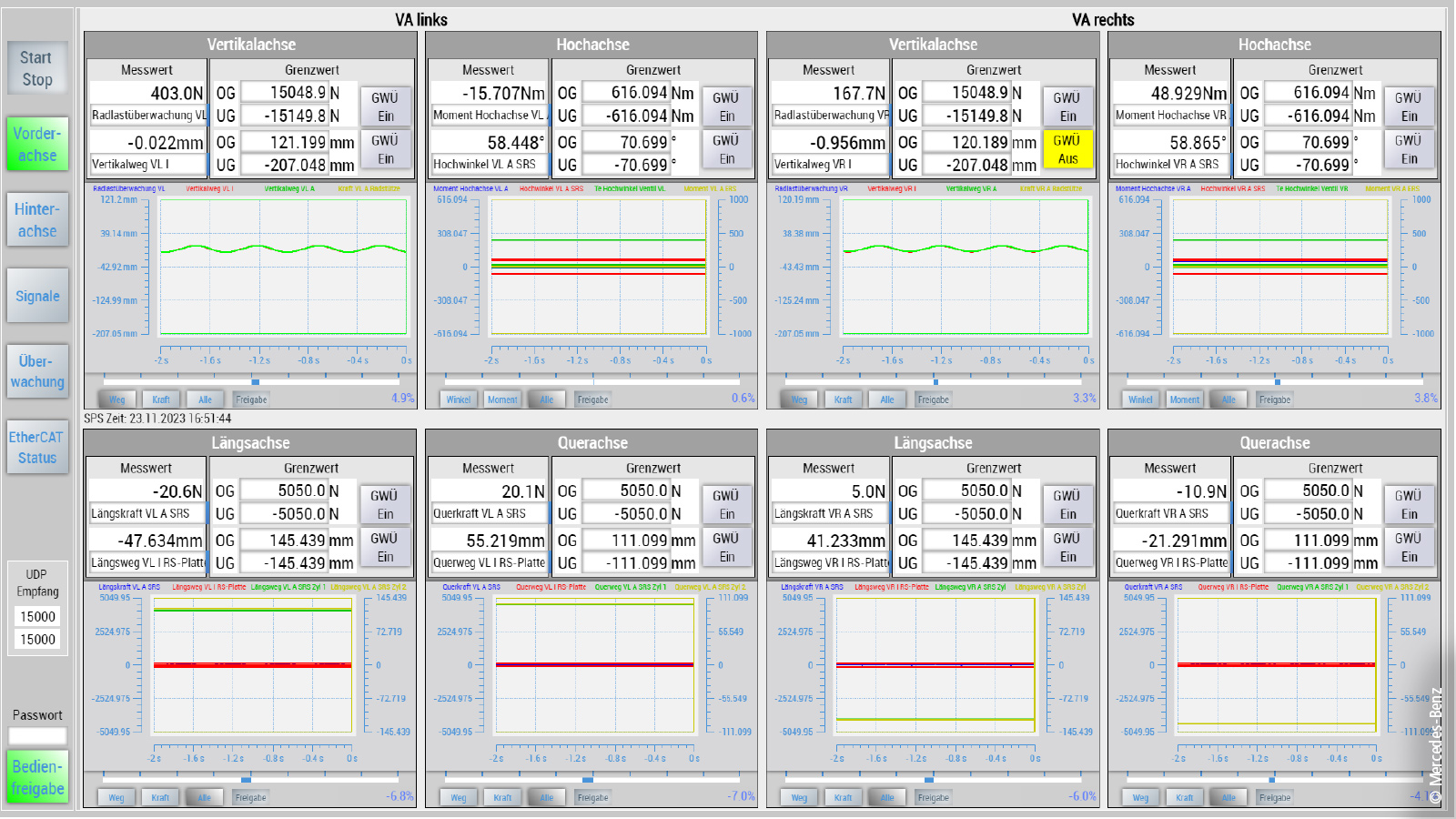Select Kraft view in VA links Vertikalachse chart
The image size is (1456, 819).
(x=161, y=399)
